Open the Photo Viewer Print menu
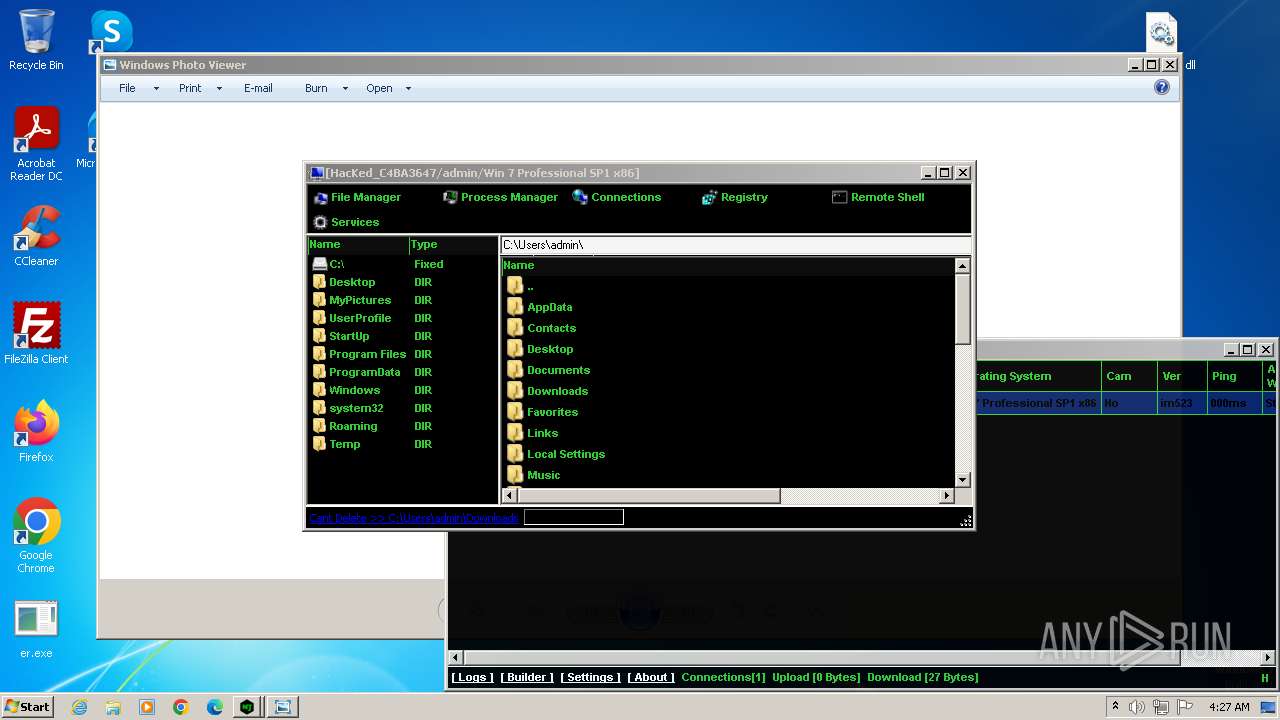 (x=200, y=88)
